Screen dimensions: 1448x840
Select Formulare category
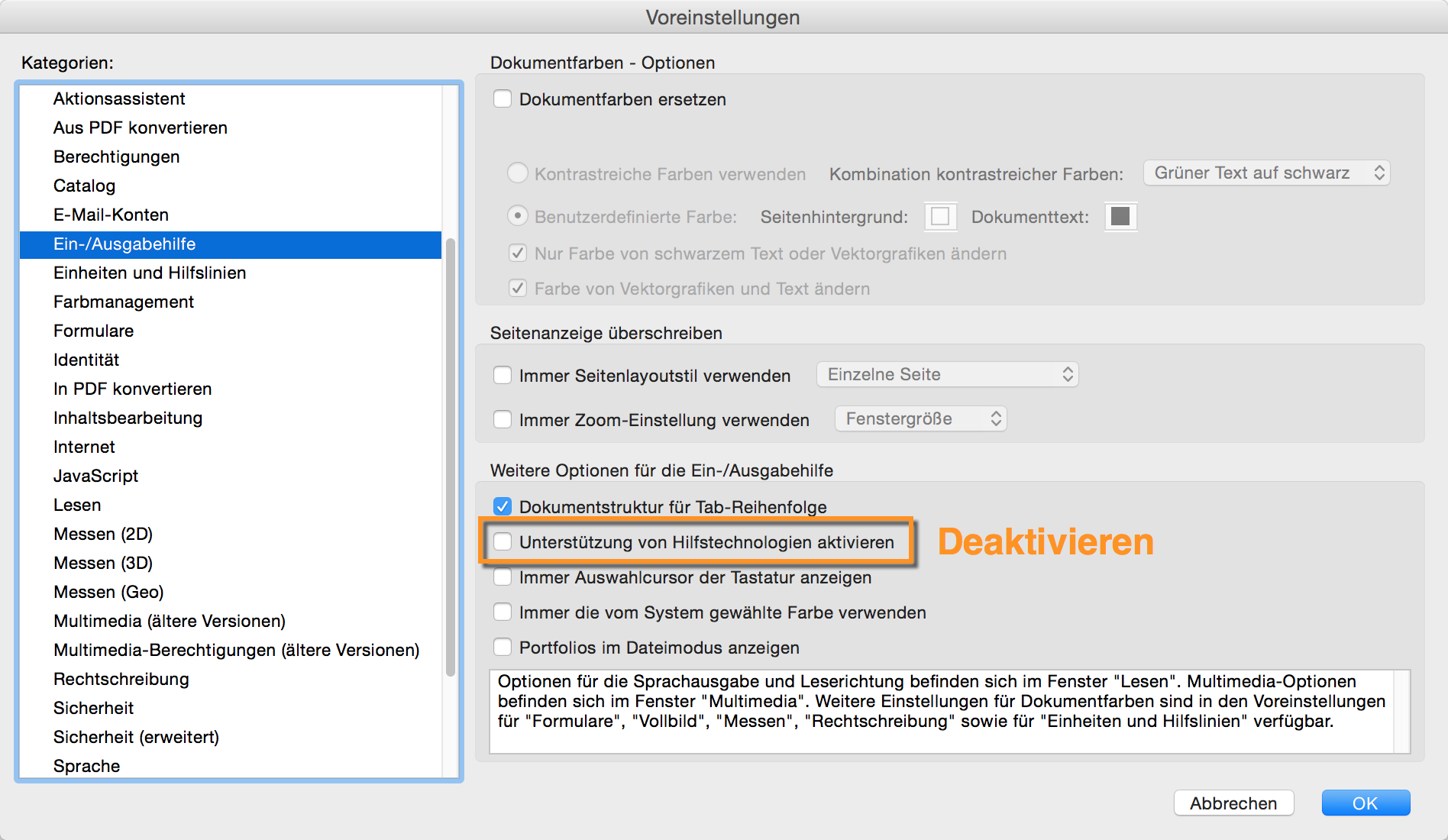pyautogui.click(x=231, y=331)
